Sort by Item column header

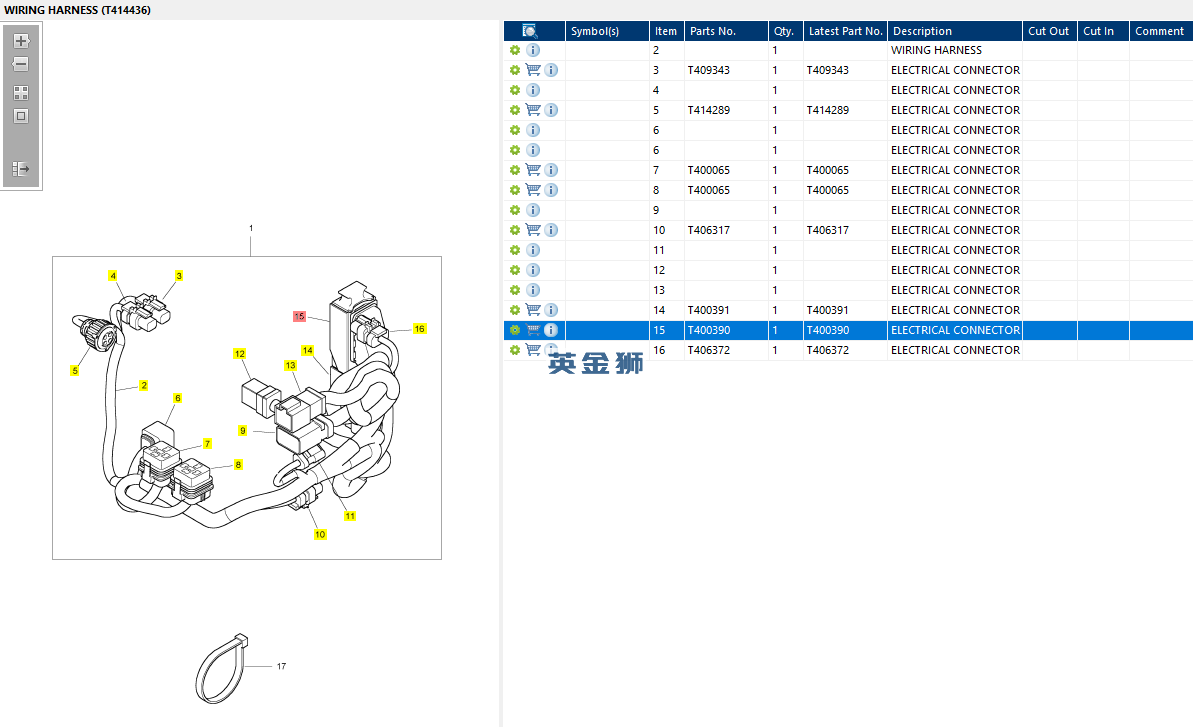coord(666,31)
